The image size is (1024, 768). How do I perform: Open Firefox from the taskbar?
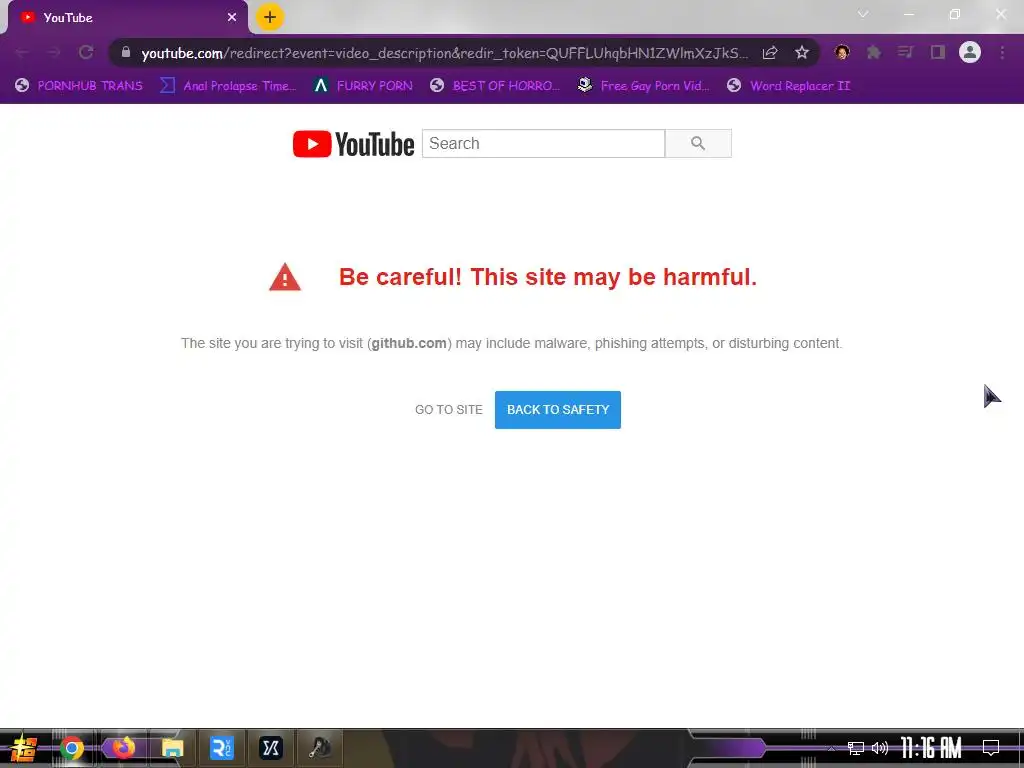122,748
